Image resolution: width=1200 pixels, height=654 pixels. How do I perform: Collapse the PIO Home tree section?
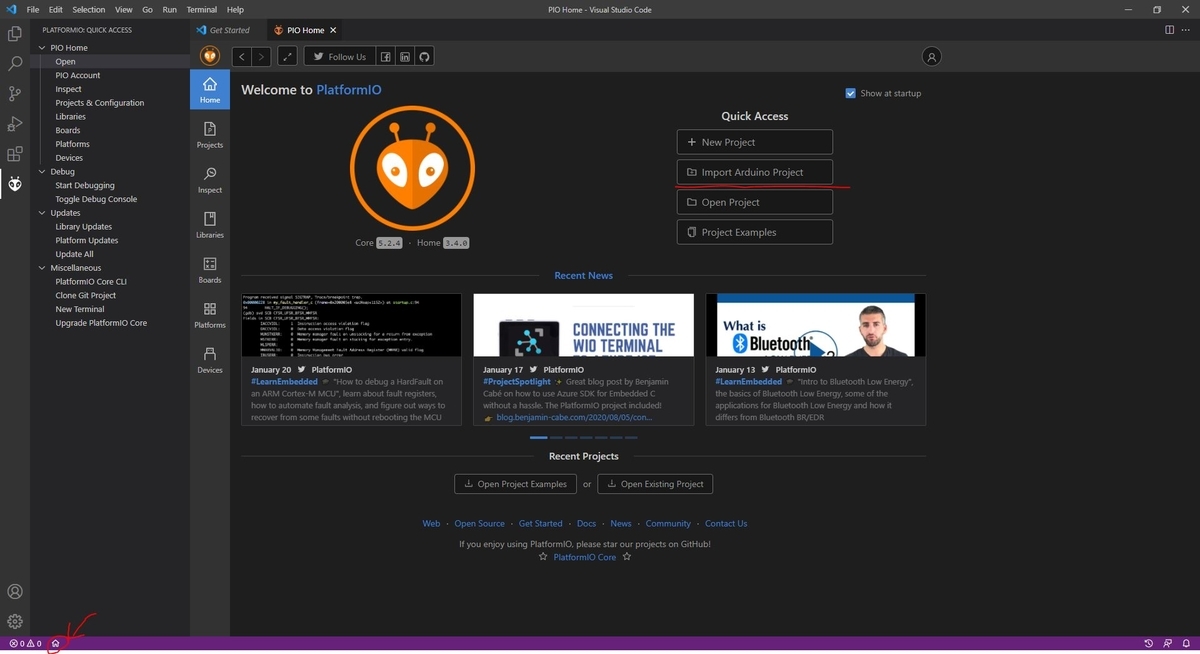(x=43, y=48)
